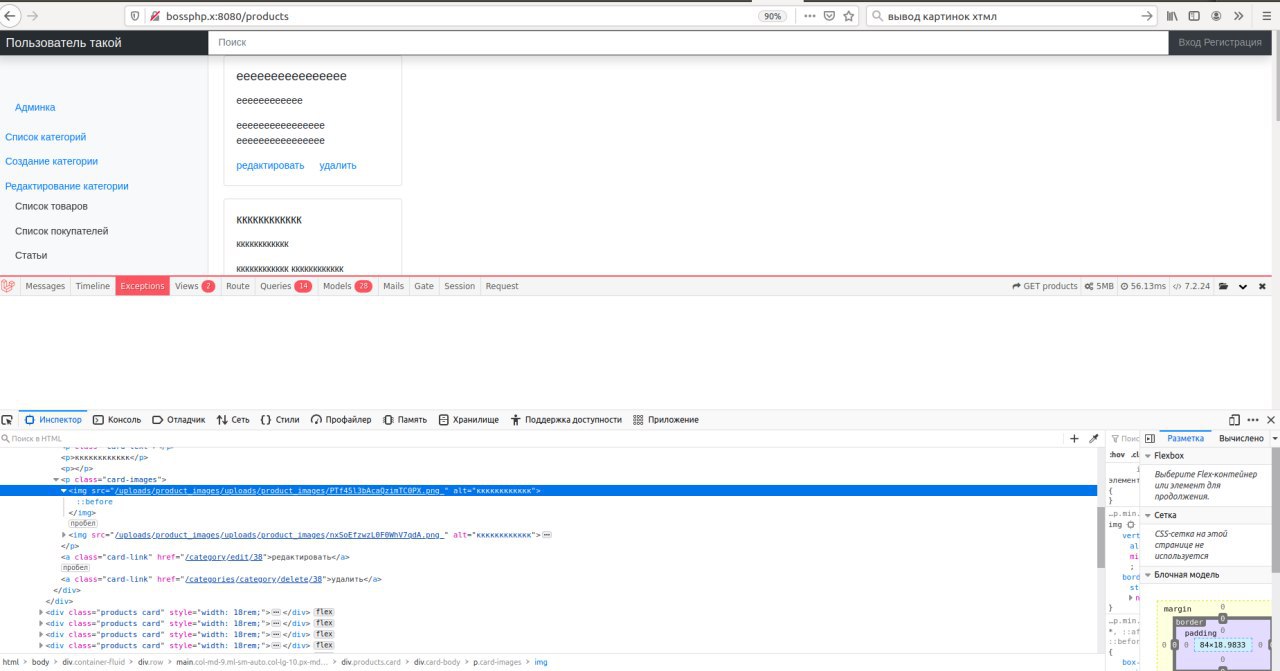Save page to Pocket icon
This screenshot has width=1280, height=671.
click(829, 16)
